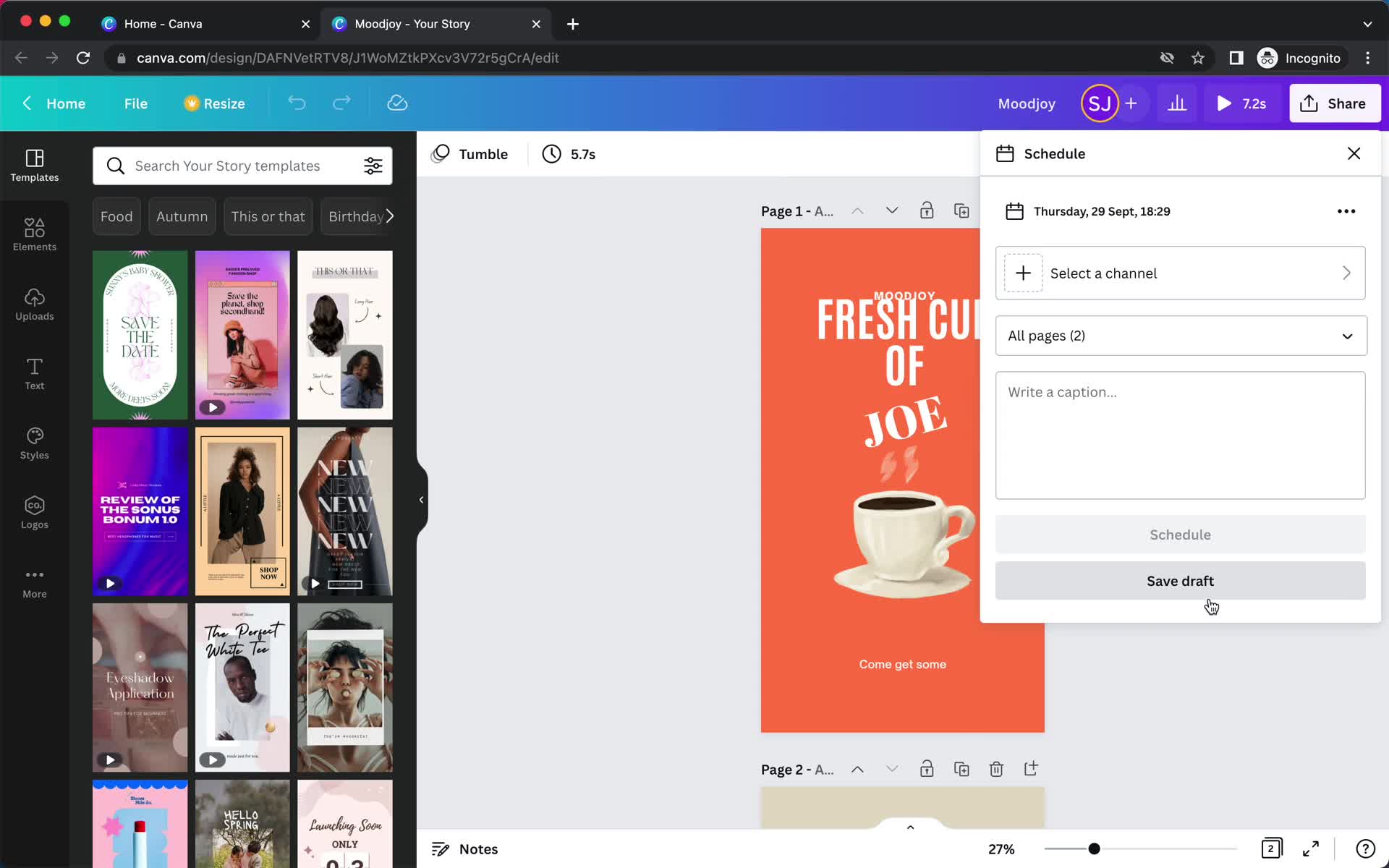
Task: Click the Schedule button
Action: [1180, 534]
